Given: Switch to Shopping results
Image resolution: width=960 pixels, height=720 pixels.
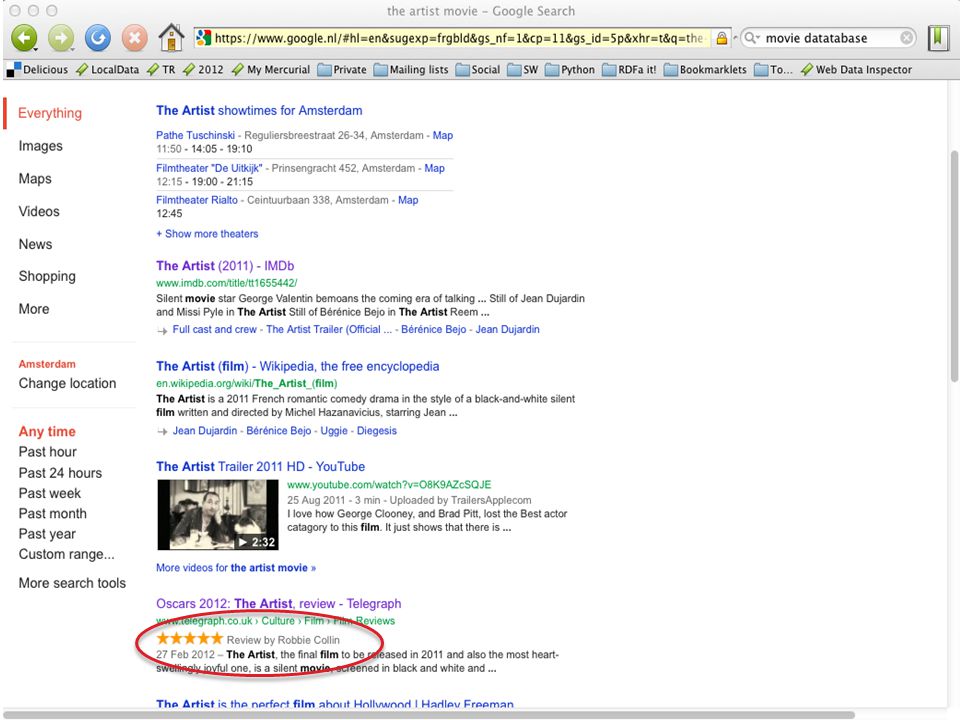Looking at the screenshot, I should 47,276.
